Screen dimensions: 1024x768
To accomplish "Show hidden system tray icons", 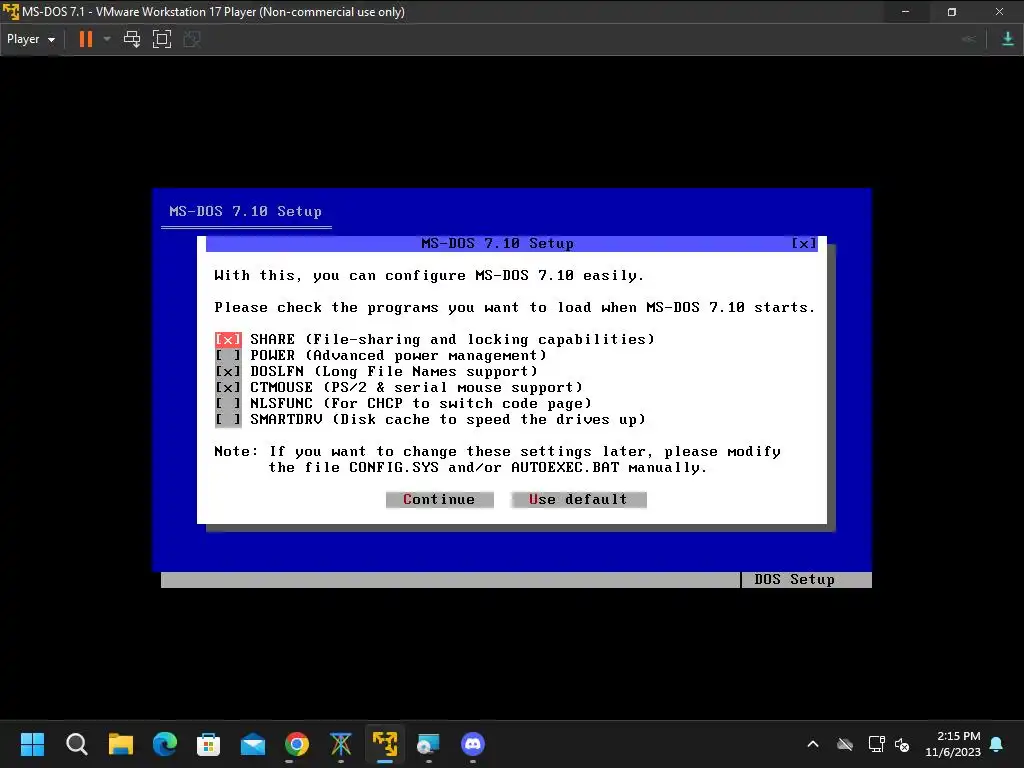I will (813, 744).
